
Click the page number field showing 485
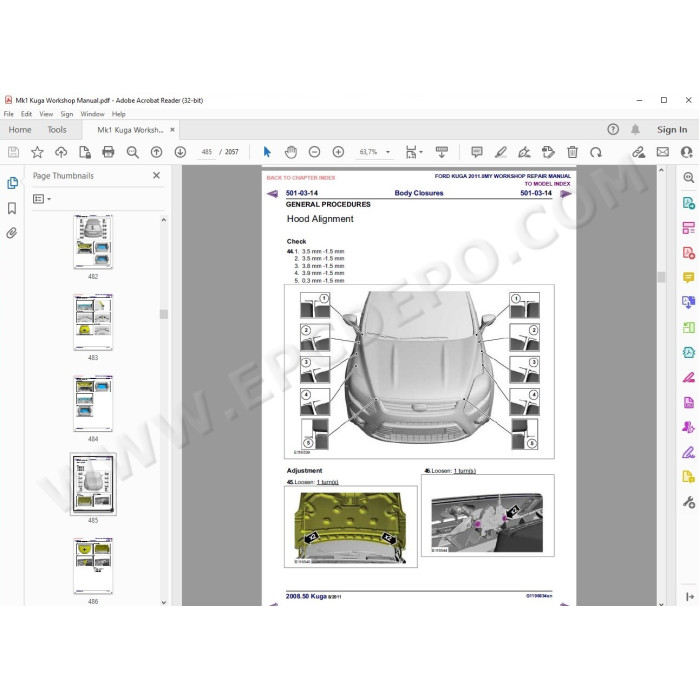[x=206, y=152]
